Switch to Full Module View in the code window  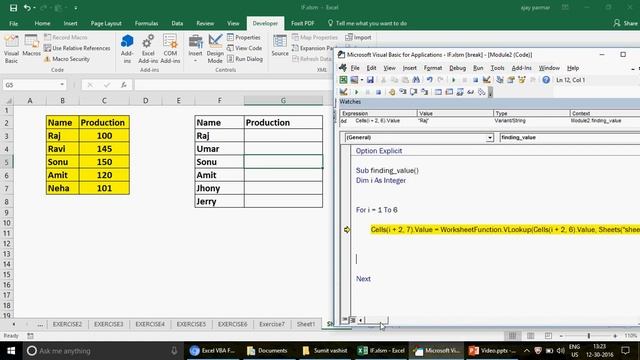click(x=353, y=320)
